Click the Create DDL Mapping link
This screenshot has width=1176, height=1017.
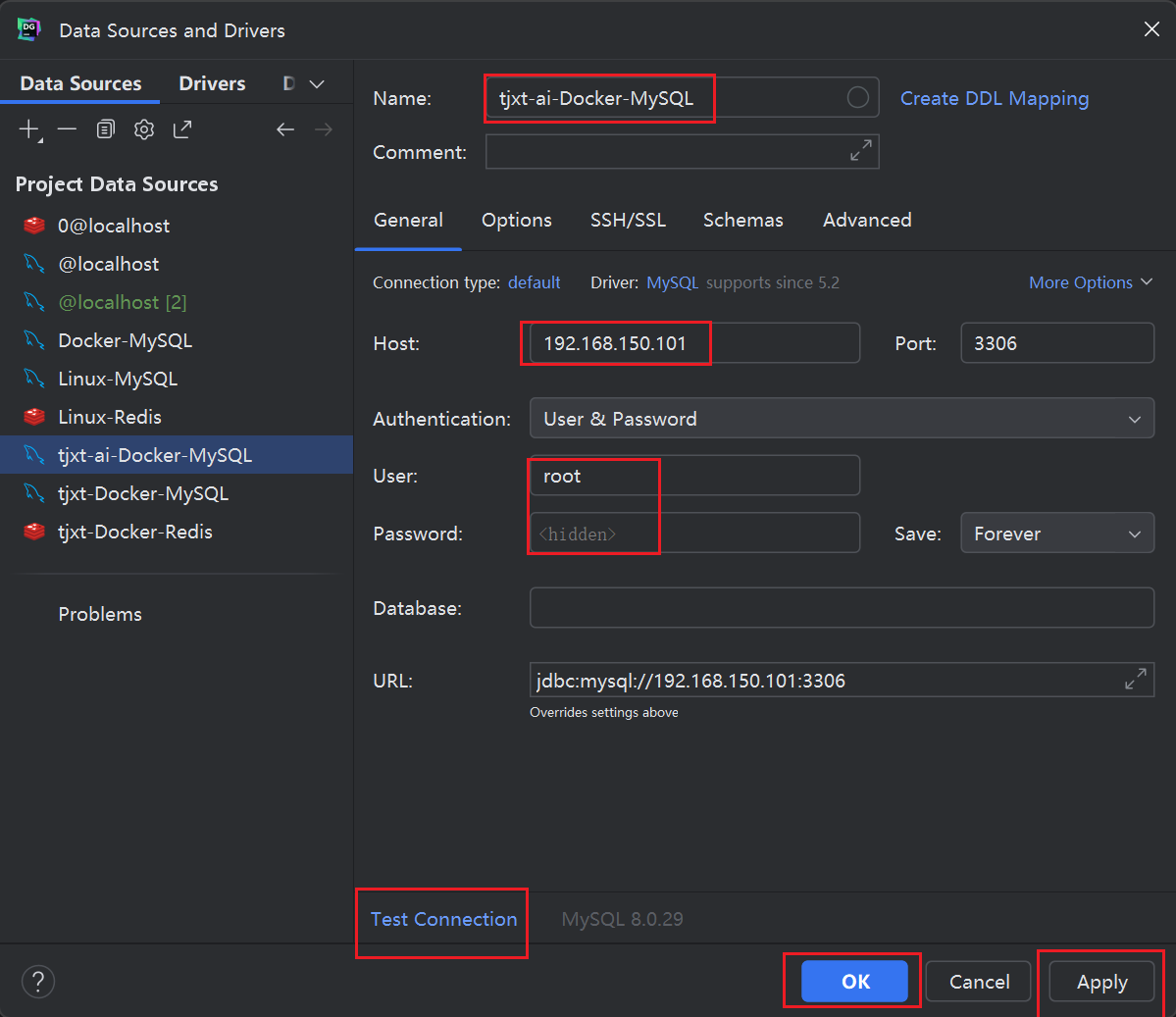(995, 98)
